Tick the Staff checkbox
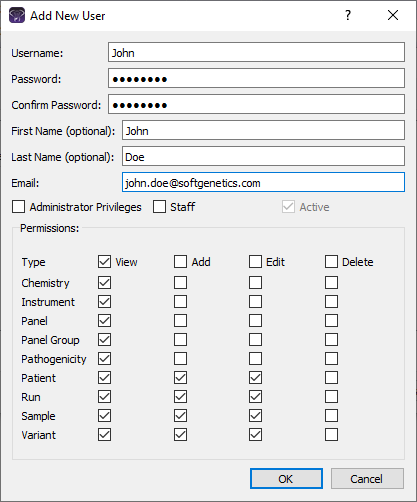Viewport: 417px width, 502px height. click(x=159, y=207)
